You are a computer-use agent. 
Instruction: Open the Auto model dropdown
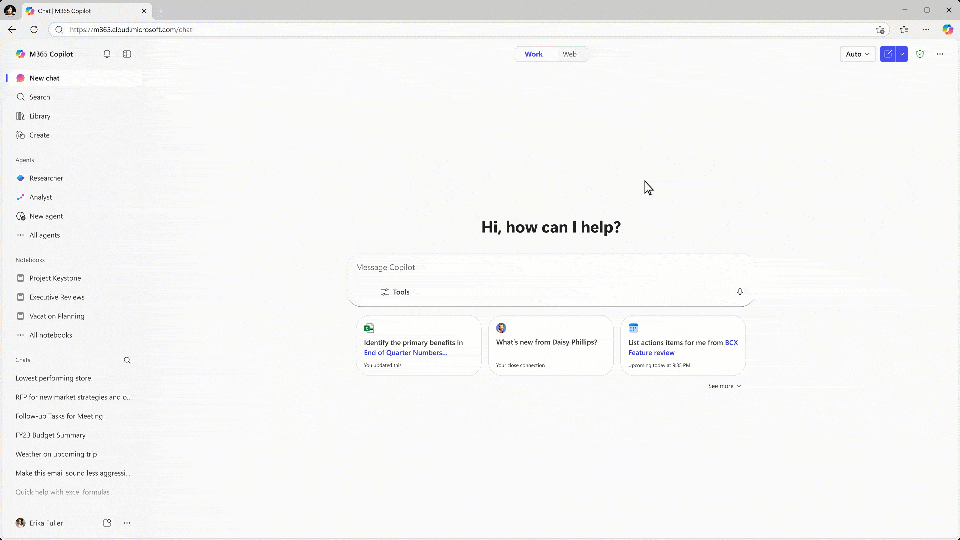pyautogui.click(x=858, y=54)
